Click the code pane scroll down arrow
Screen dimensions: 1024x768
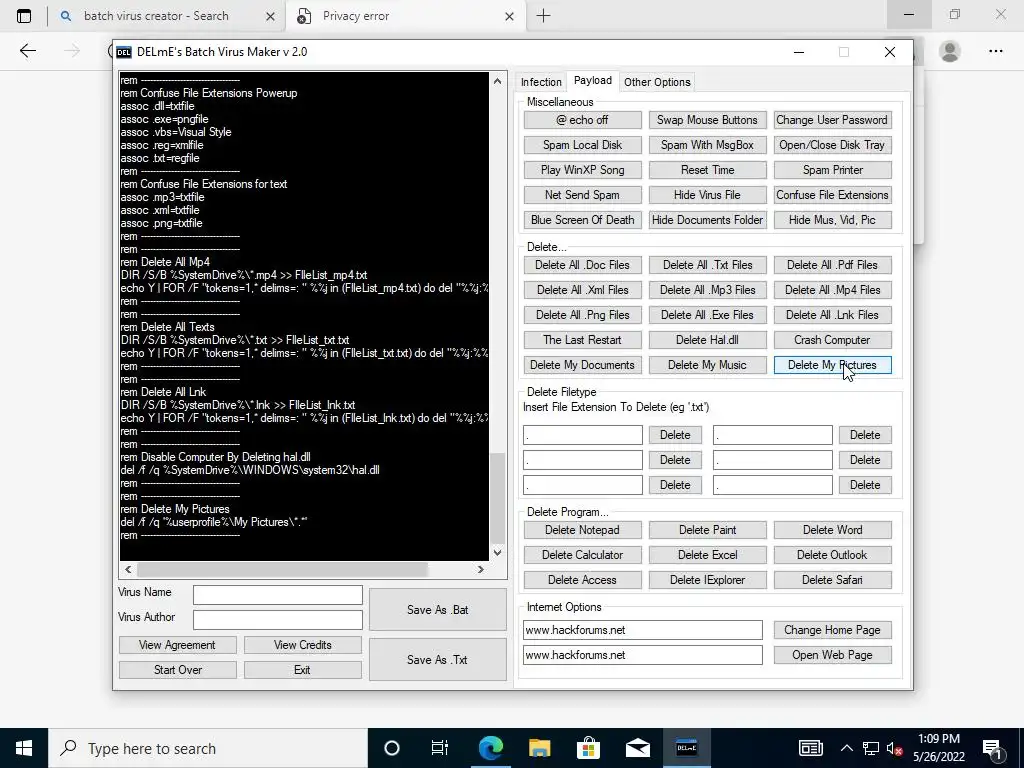point(498,552)
